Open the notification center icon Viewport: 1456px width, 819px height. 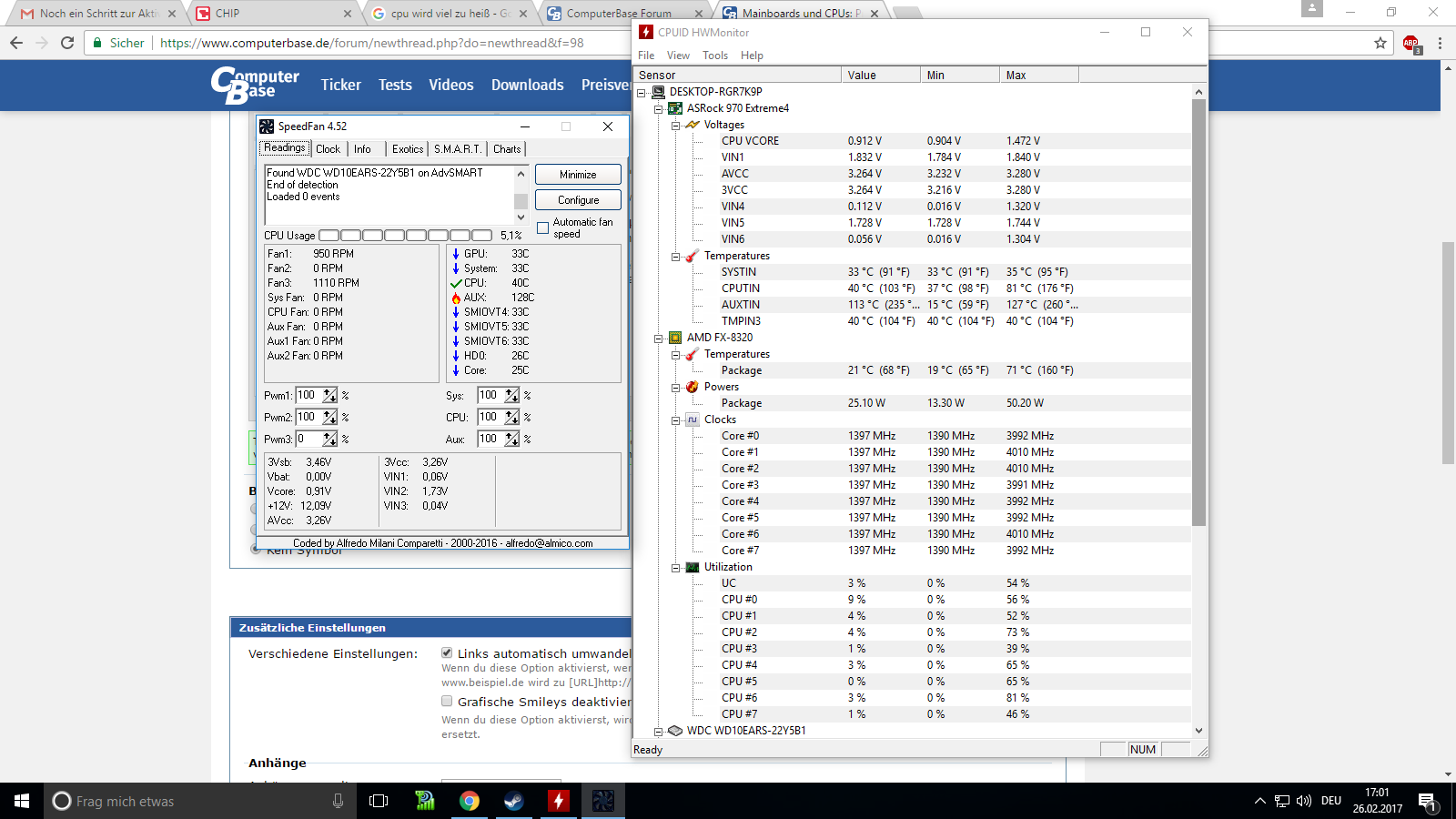tap(1428, 802)
